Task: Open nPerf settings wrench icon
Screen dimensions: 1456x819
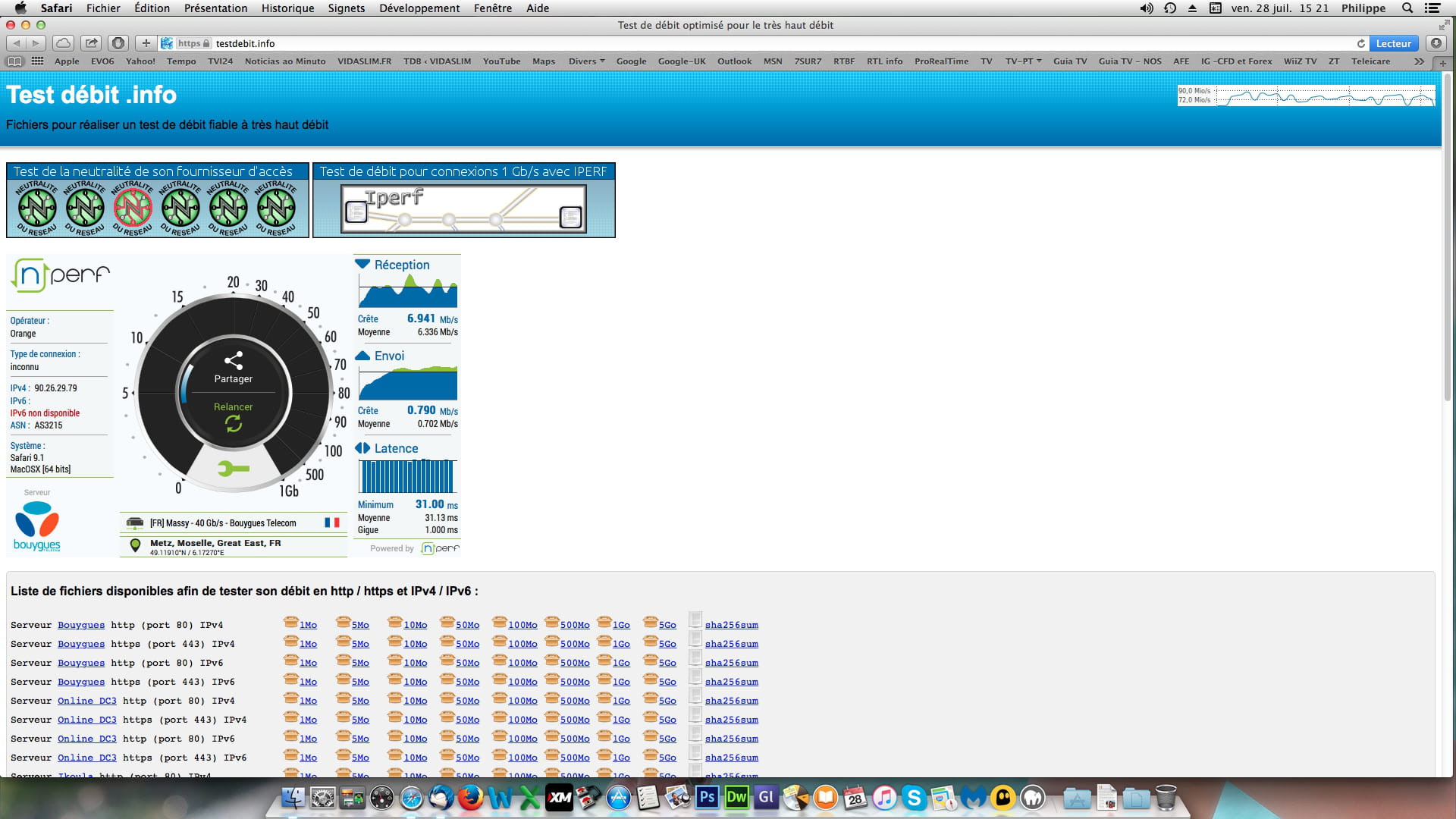Action: point(234,469)
